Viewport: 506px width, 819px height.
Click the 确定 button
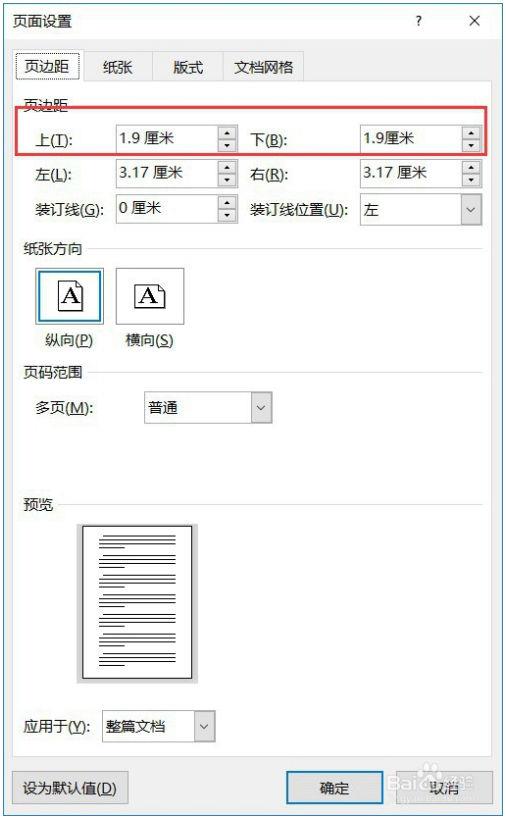(334, 788)
